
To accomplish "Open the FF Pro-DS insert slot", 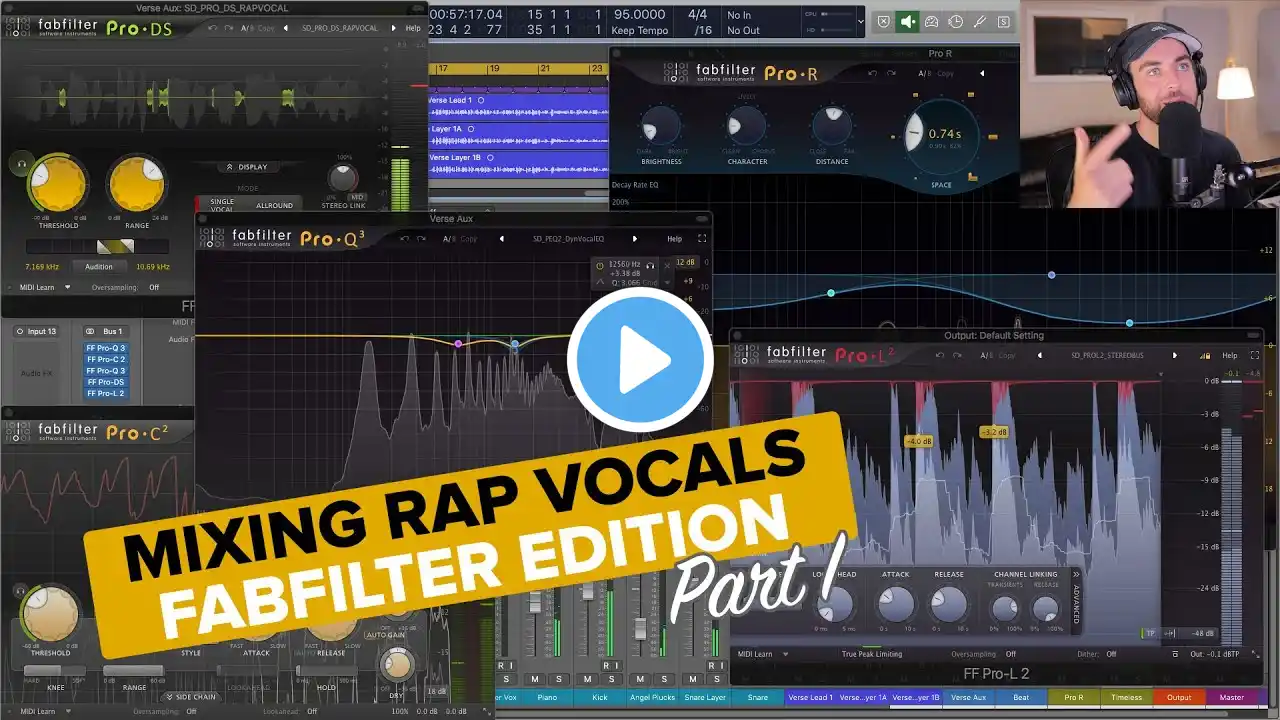I will pyautogui.click(x=105, y=382).
